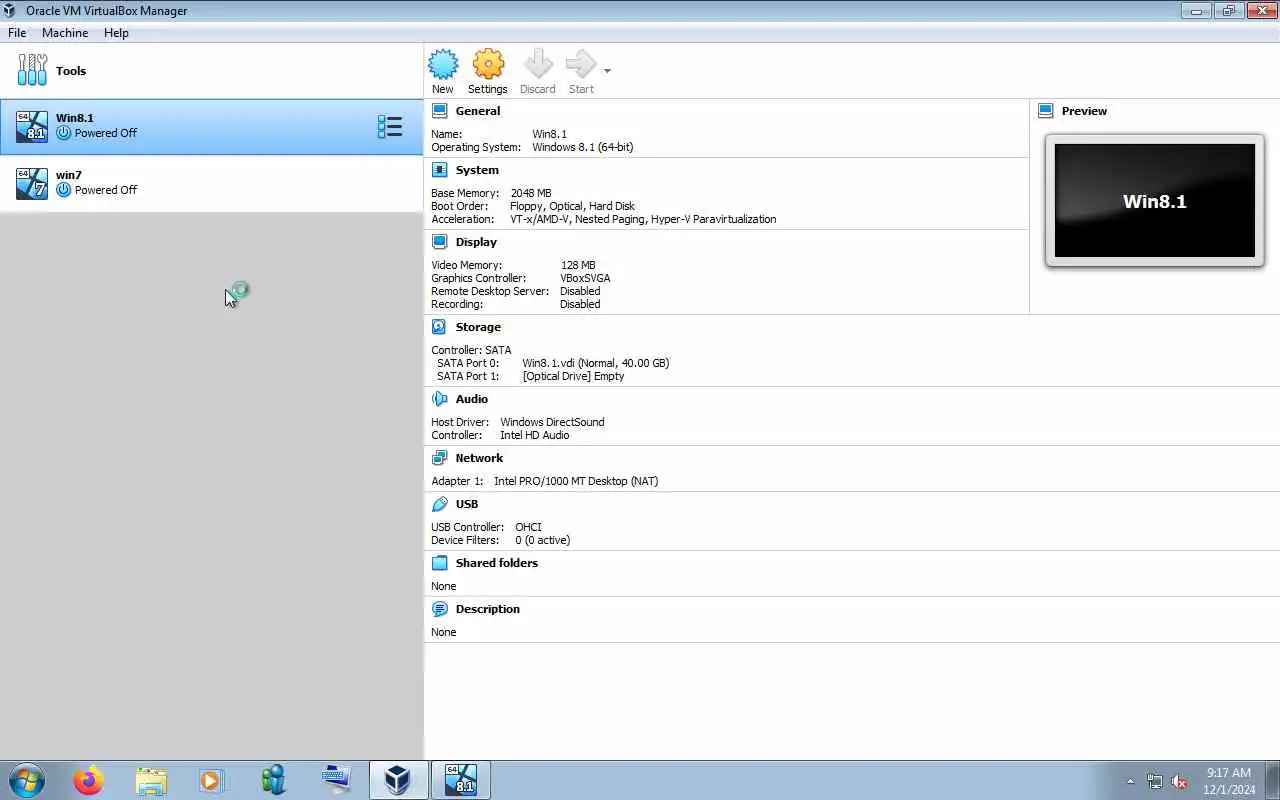Click the Audio section speaker icon

click(x=439, y=399)
